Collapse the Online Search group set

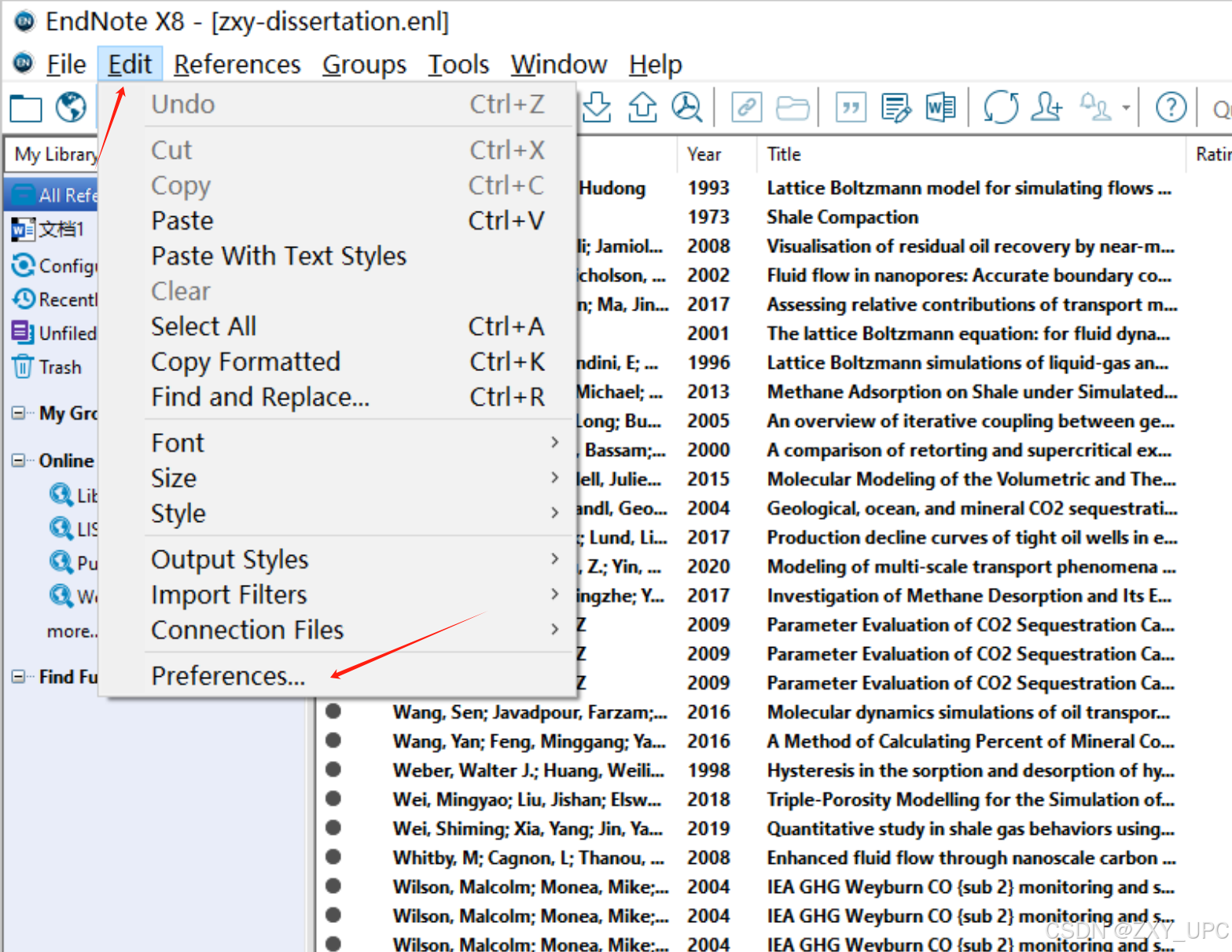click(18, 460)
